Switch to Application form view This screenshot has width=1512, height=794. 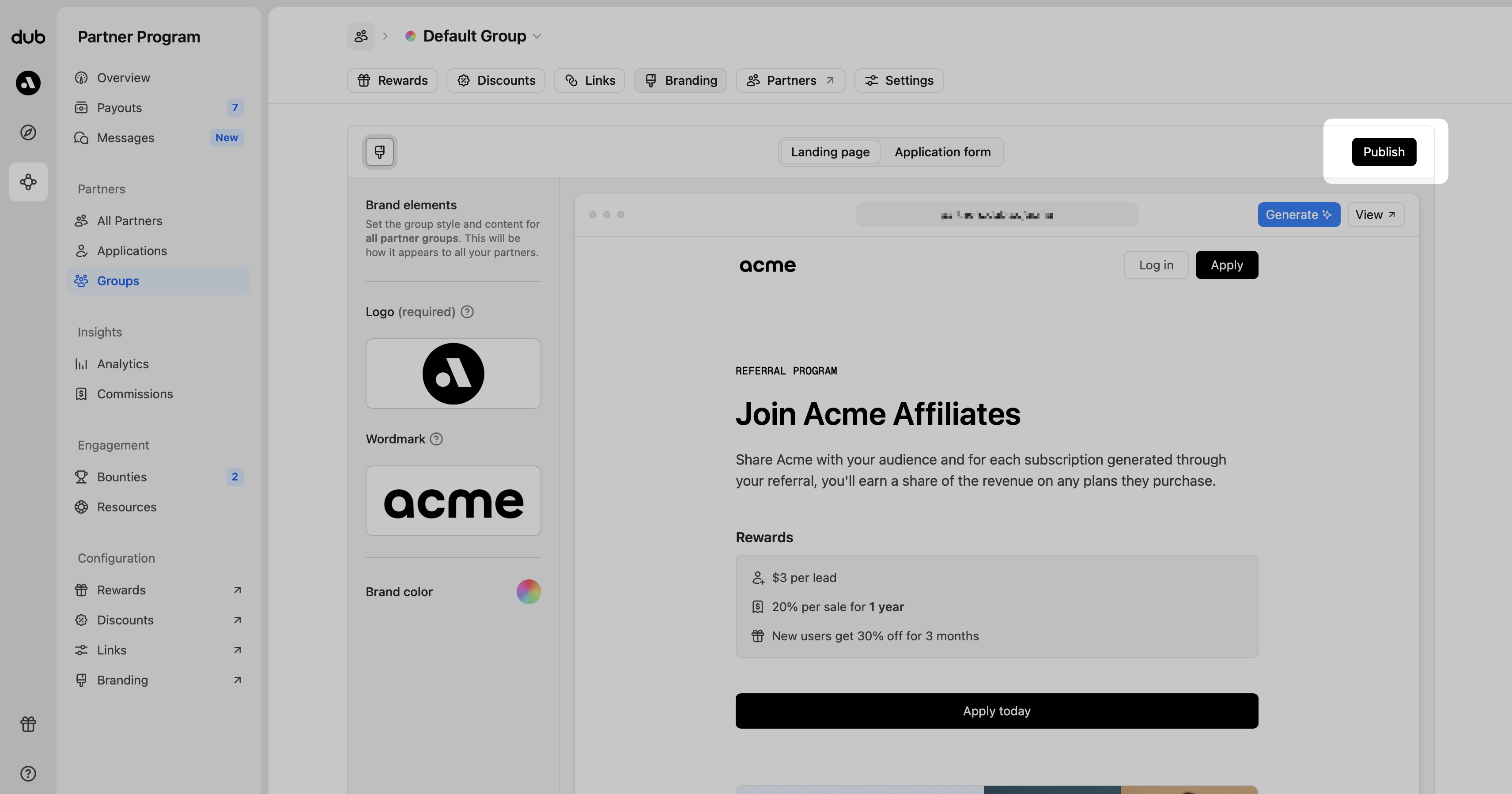[x=942, y=152]
